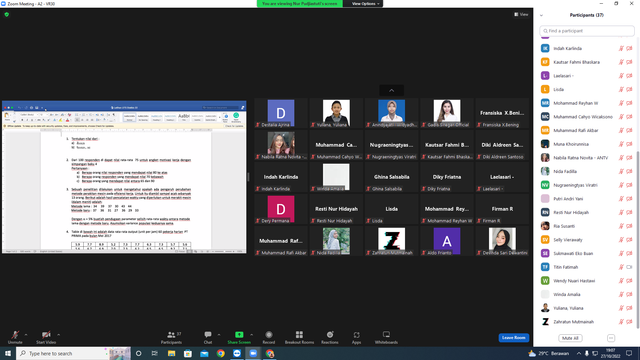Expand video options arrow next to Start Video
This screenshot has width=640, height=360.
click(58, 335)
